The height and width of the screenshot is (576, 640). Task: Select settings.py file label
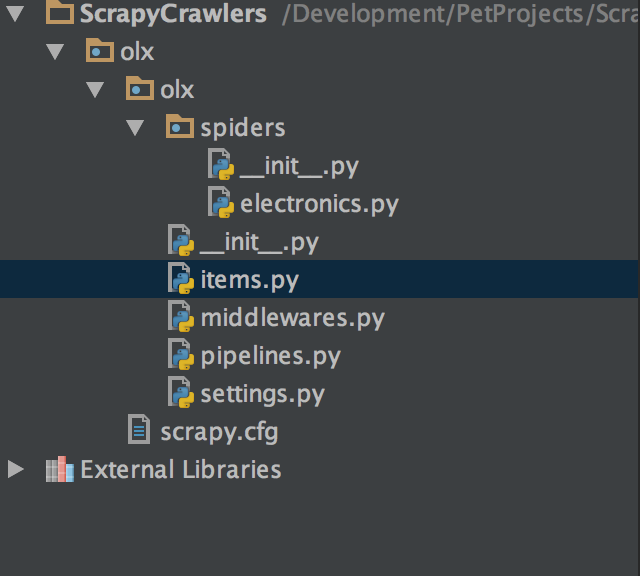coord(262,394)
